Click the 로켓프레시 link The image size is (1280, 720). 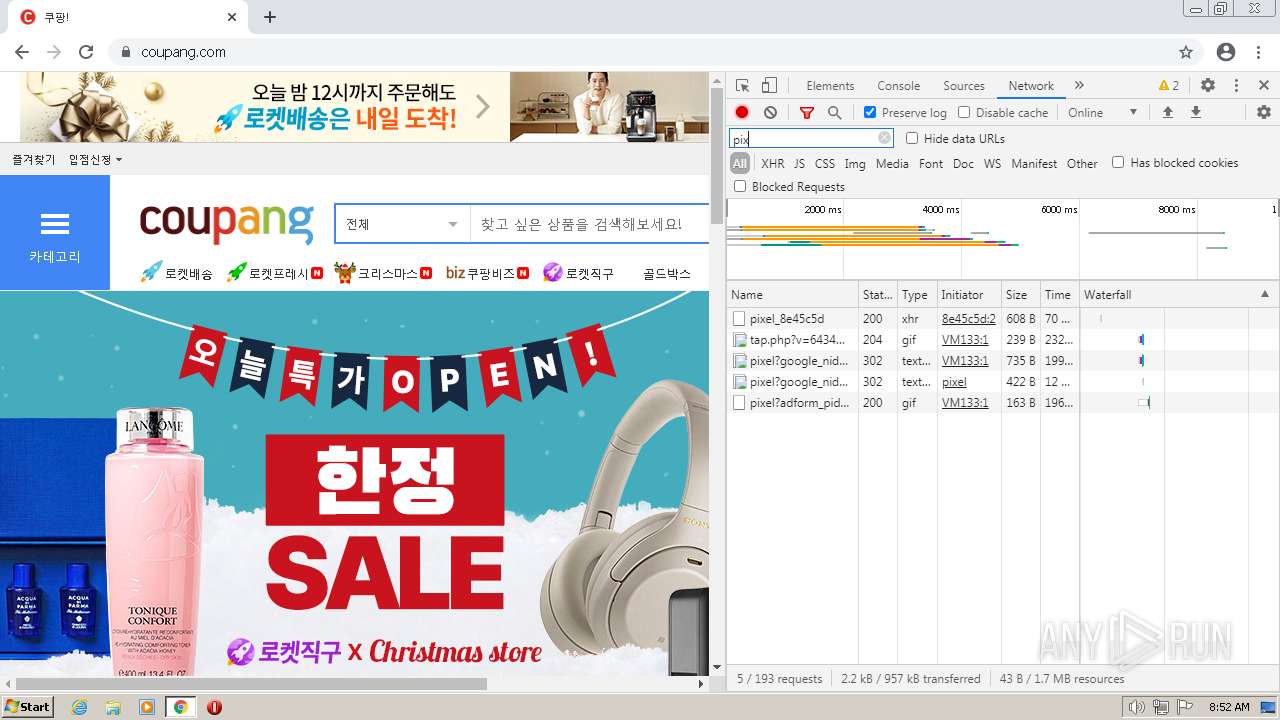[274, 272]
